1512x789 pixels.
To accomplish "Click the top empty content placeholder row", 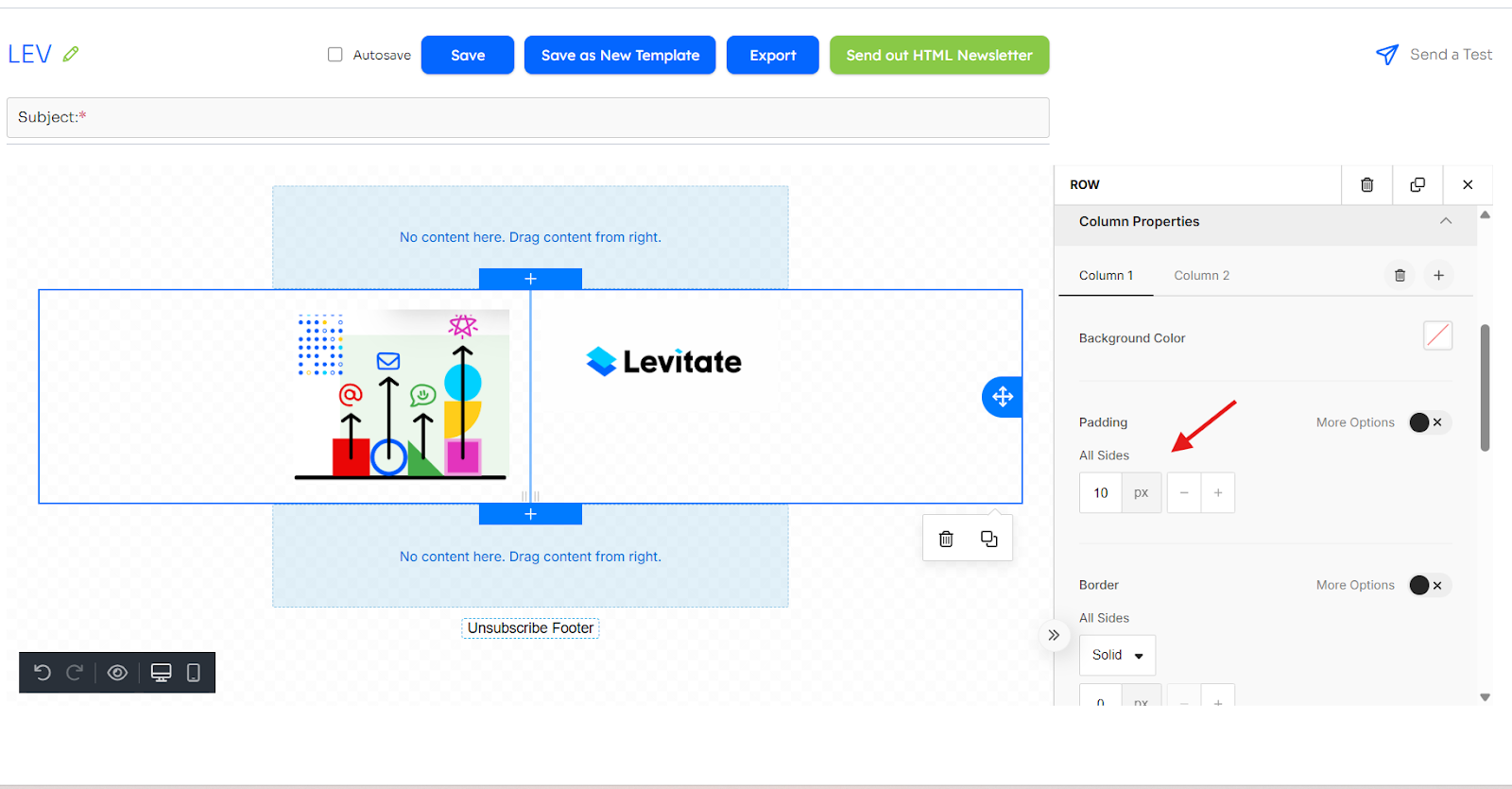I will (x=530, y=237).
